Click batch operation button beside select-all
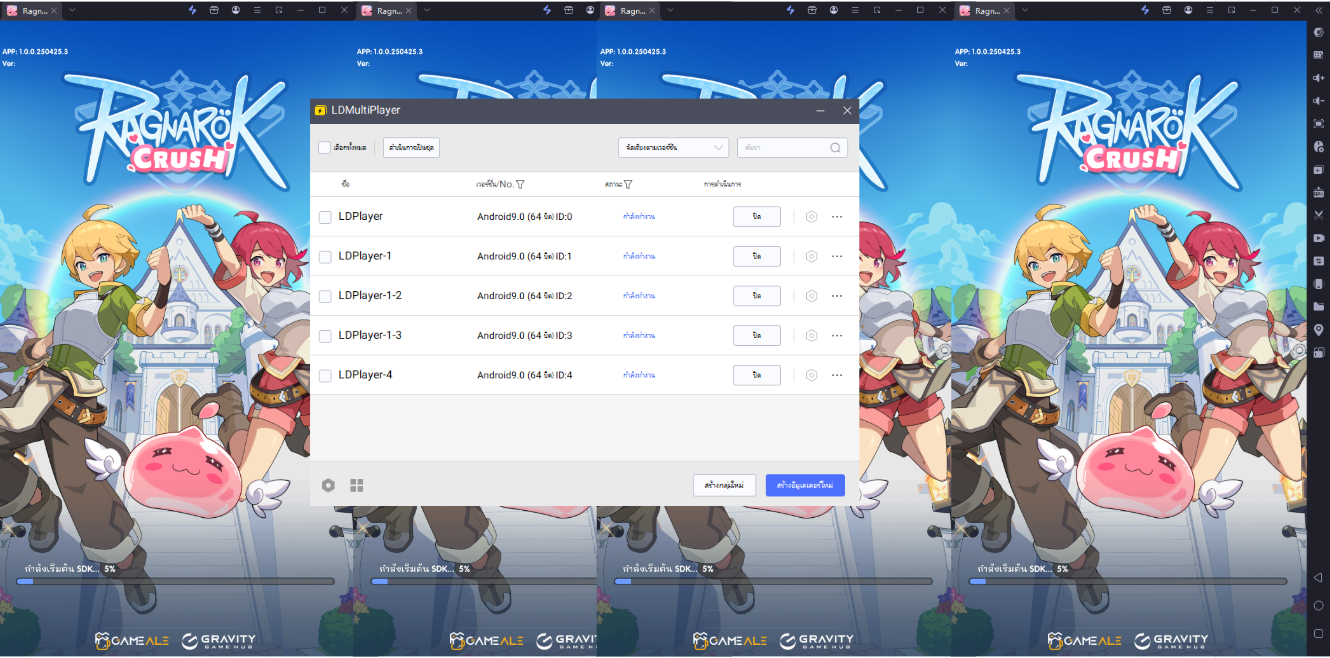The width and height of the screenshot is (1330, 658). 411,148
